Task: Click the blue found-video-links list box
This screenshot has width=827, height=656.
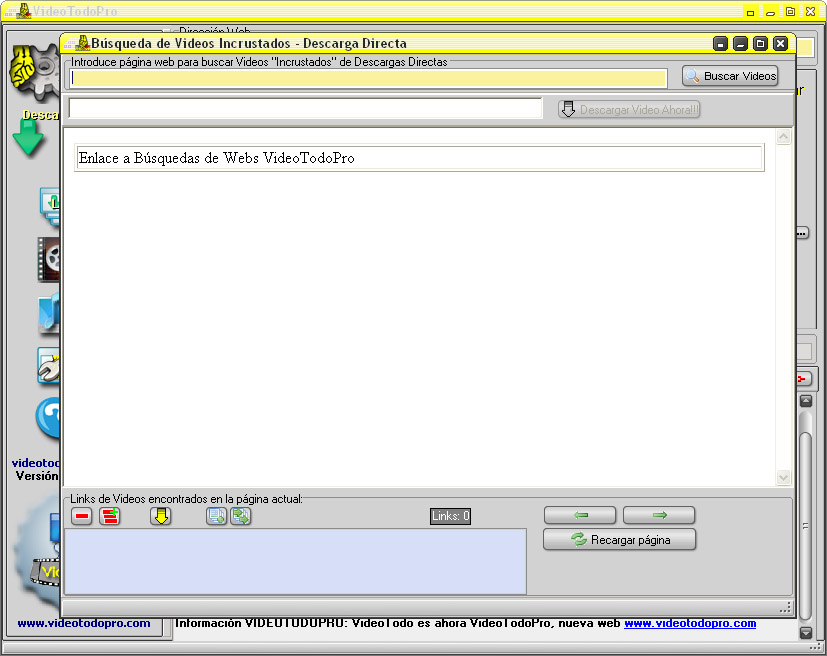Action: [295, 562]
